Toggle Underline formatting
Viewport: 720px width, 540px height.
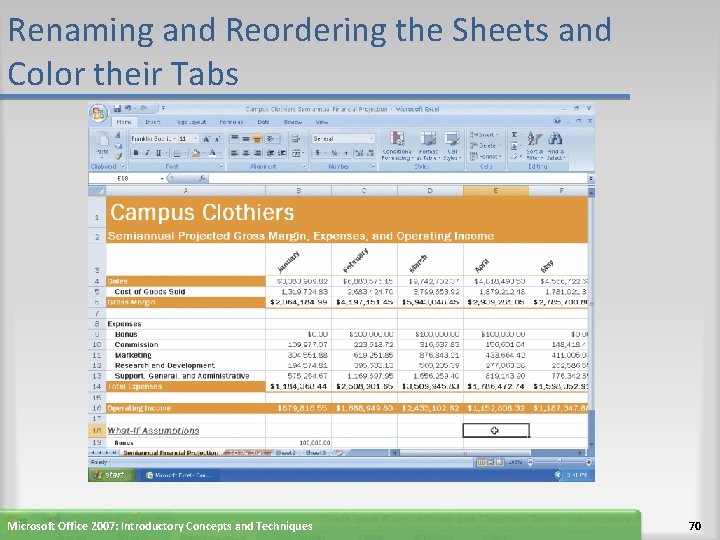pyautogui.click(x=158, y=153)
